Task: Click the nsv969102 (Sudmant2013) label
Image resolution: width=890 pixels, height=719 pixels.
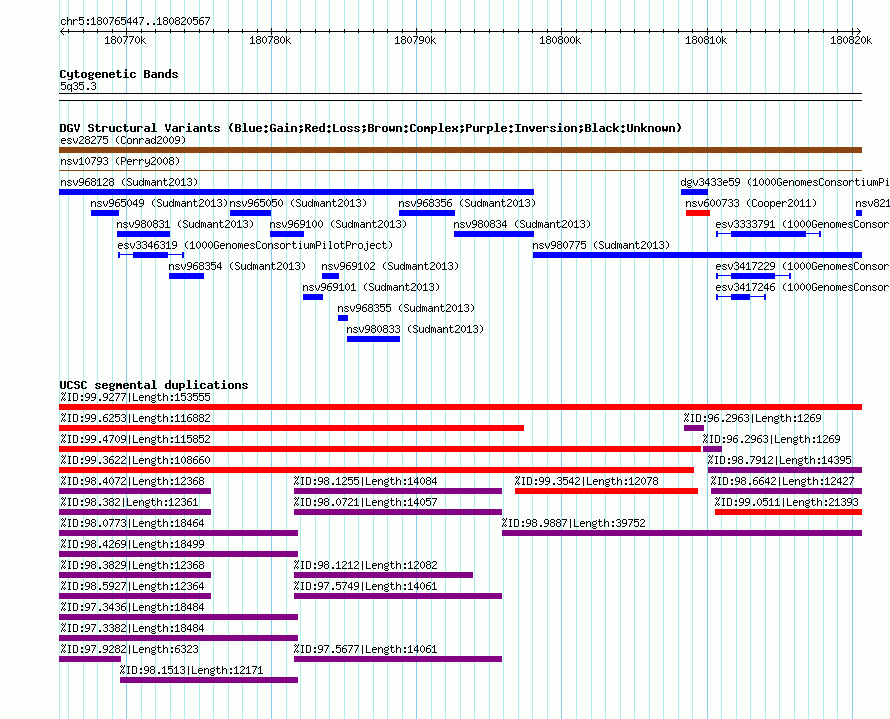Action: (x=390, y=266)
